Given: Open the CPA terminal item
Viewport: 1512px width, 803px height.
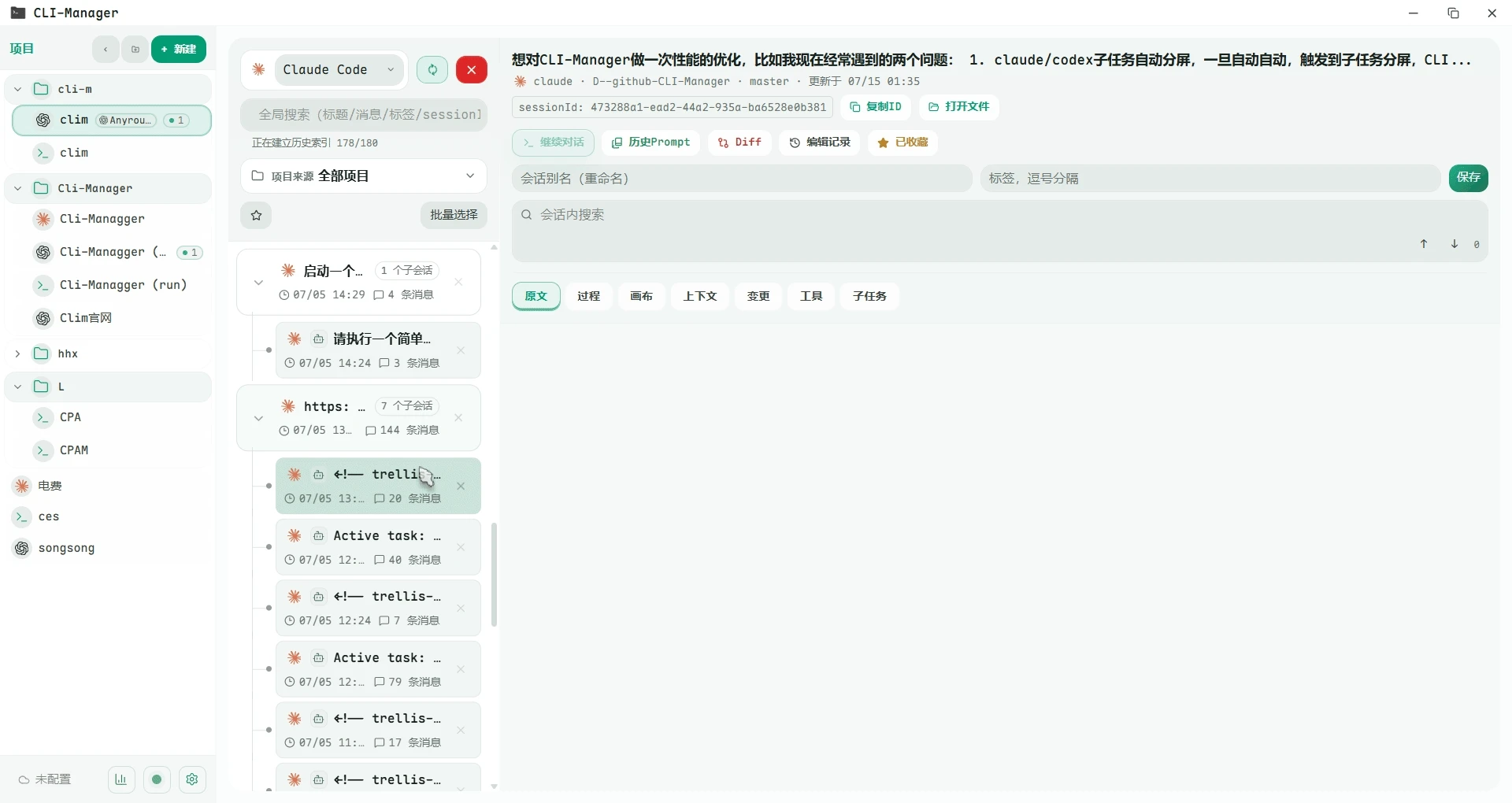Looking at the screenshot, I should (x=112, y=417).
